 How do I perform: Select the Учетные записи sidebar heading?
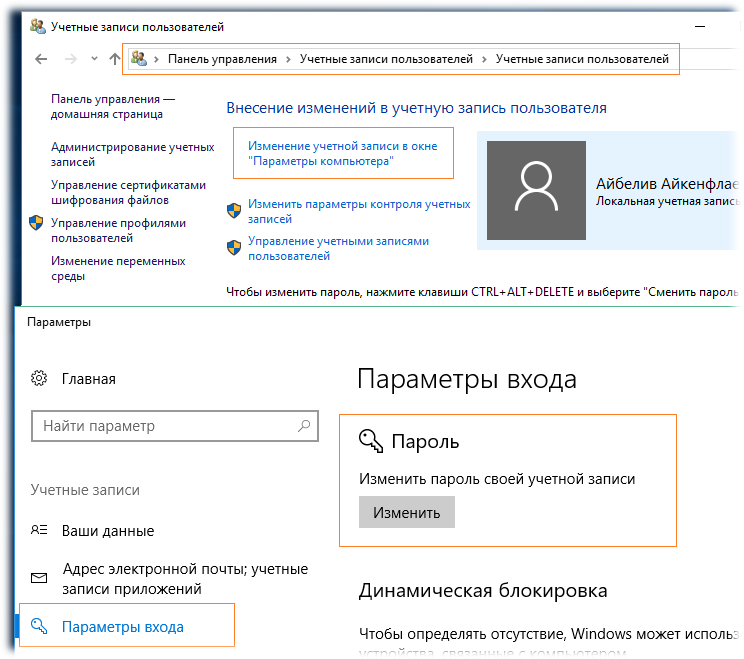(x=85, y=490)
